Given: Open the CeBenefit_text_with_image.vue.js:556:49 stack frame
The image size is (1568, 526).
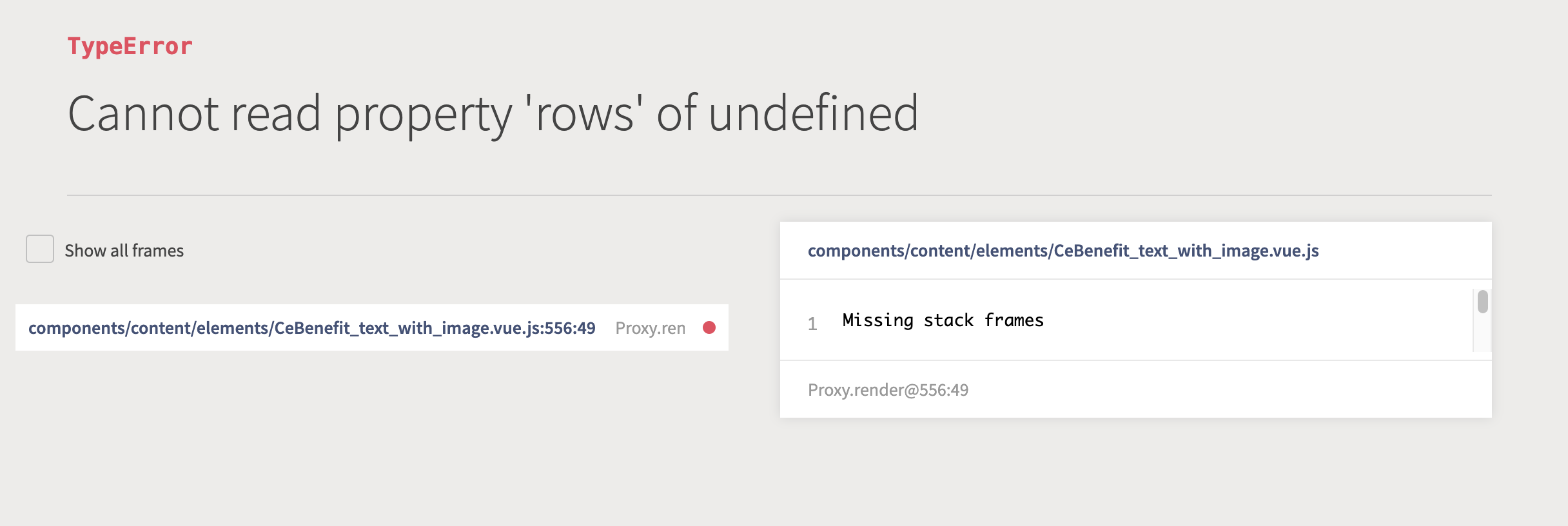Looking at the screenshot, I should (x=311, y=327).
